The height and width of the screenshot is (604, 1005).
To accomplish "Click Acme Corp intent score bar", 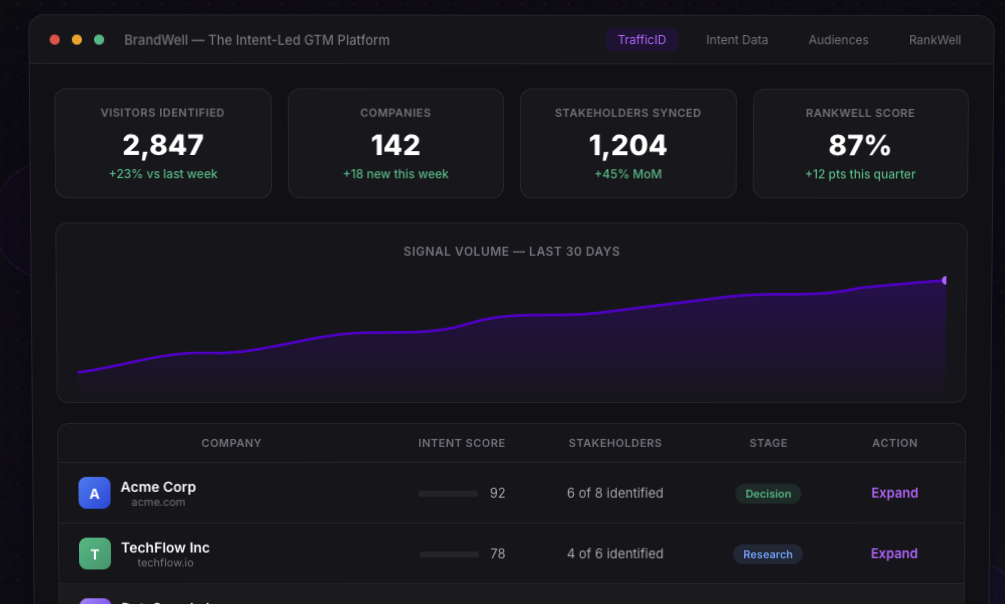I will [x=448, y=494].
